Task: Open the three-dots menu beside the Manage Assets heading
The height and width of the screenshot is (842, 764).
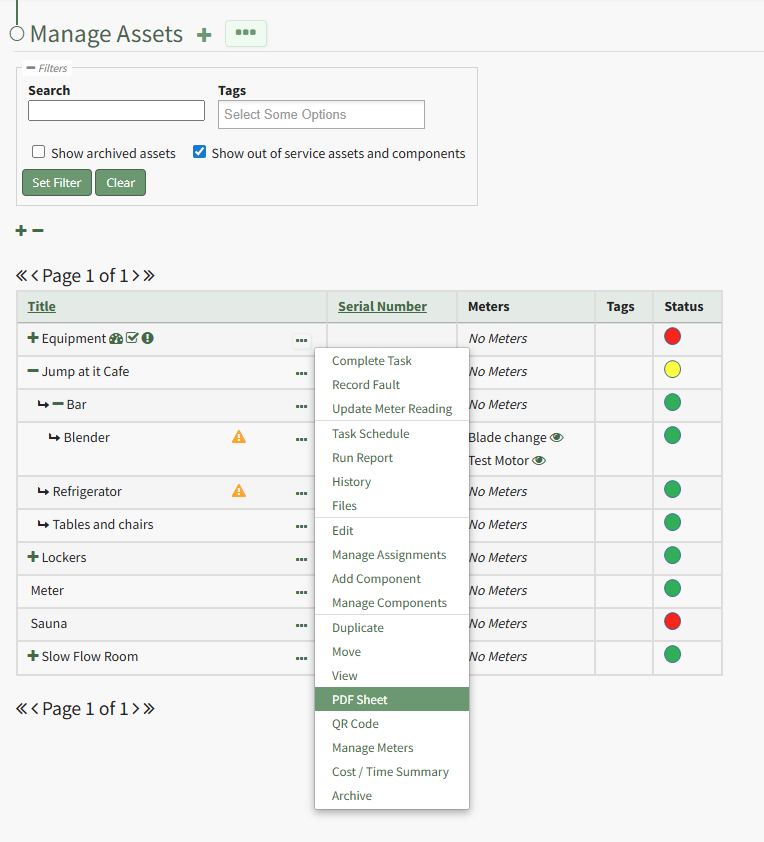Action: (x=245, y=34)
